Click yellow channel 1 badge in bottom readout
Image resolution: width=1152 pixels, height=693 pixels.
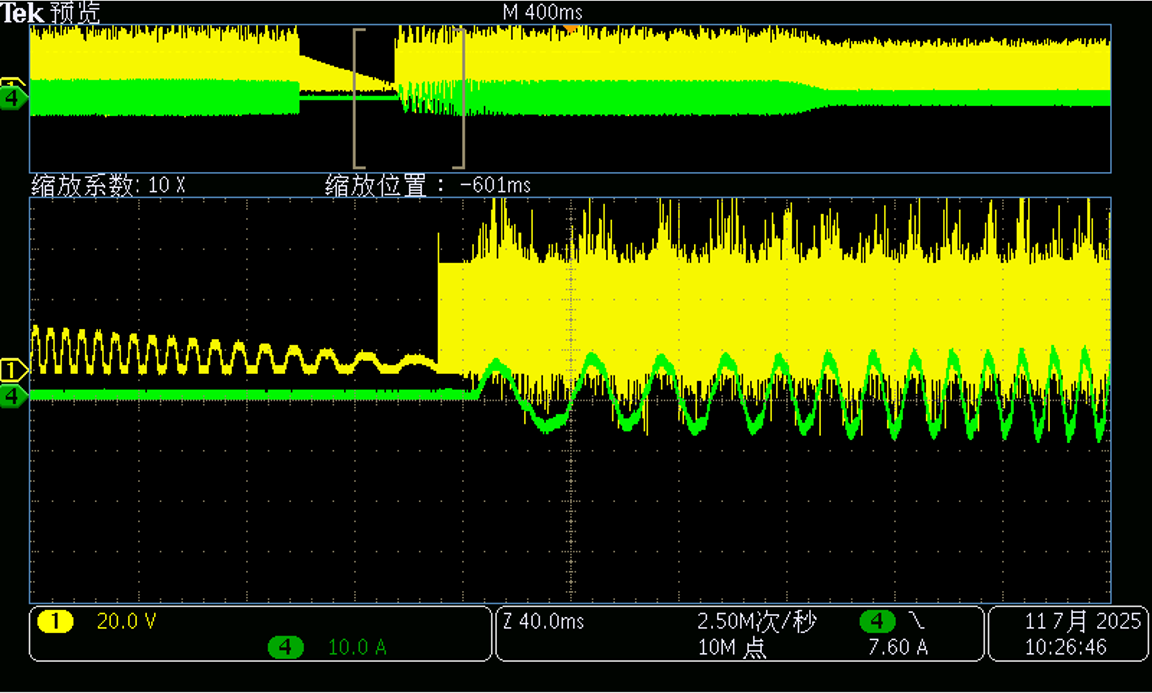point(55,622)
